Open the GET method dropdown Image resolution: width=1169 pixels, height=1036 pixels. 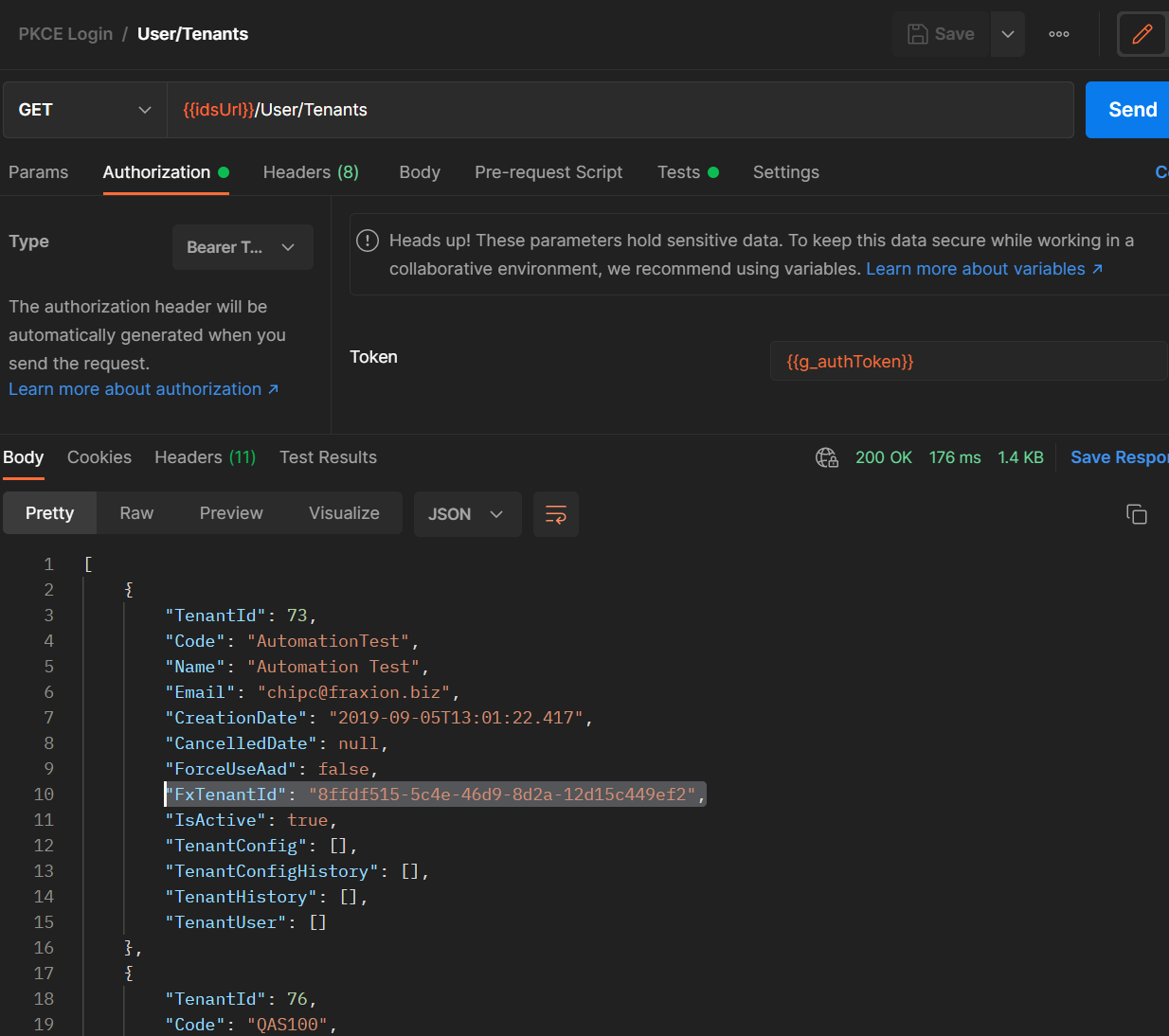click(x=85, y=110)
